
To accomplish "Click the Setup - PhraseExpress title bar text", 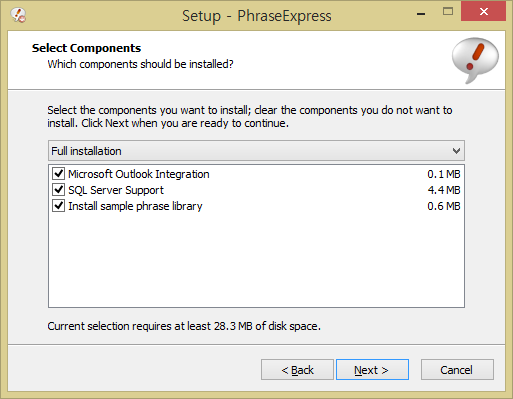I will coord(257,16).
